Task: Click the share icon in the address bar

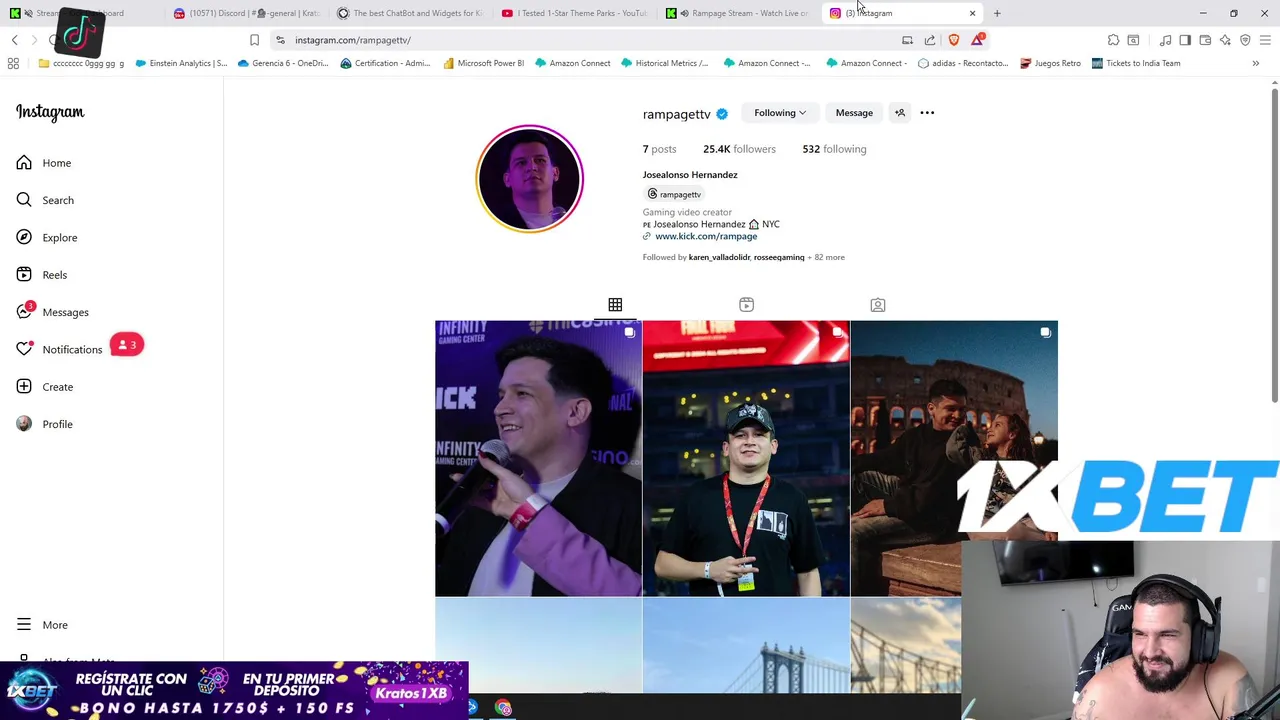Action: tap(930, 40)
